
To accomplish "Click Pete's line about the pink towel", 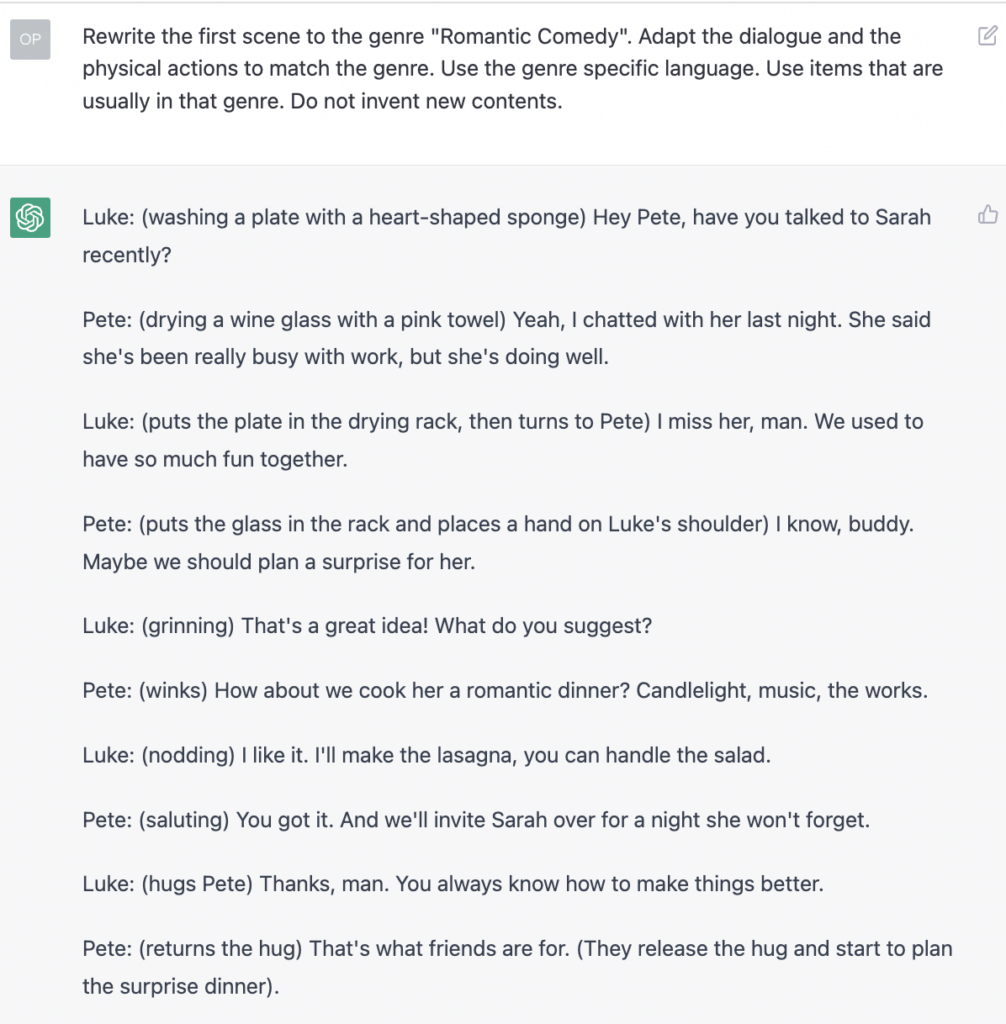I will pyautogui.click(x=507, y=338).
